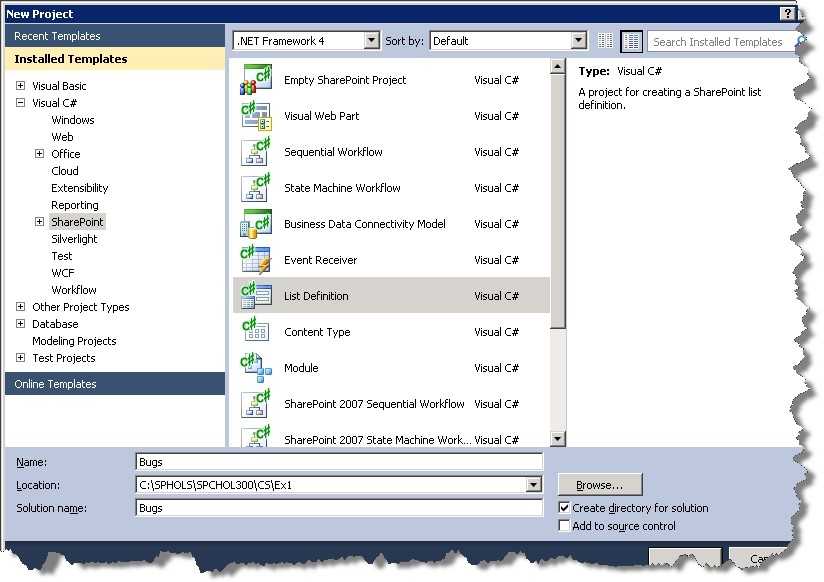
Task: Click the template list scroll up arrow
Action: [557, 66]
